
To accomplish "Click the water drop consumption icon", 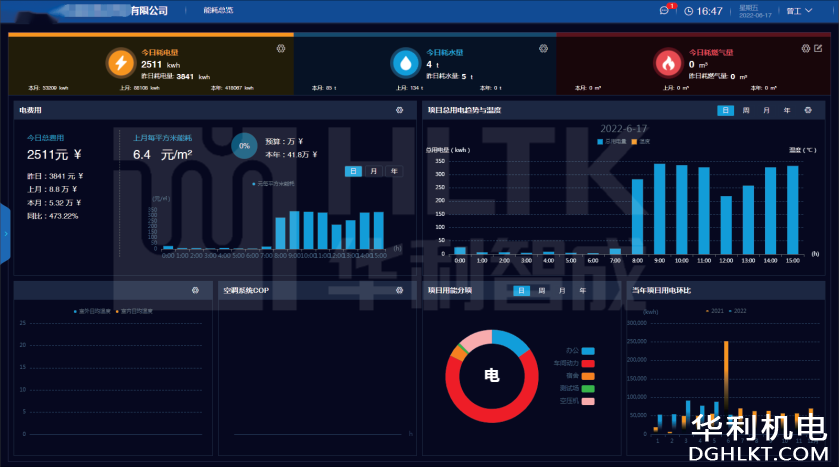I will (405, 63).
